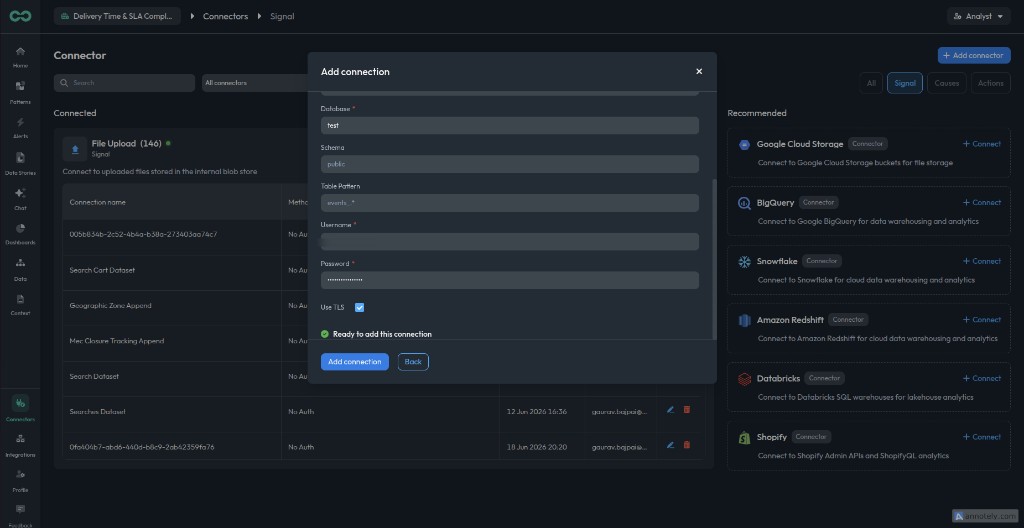
Task: Connect to Google Cloud Storage
Action: [x=982, y=144]
